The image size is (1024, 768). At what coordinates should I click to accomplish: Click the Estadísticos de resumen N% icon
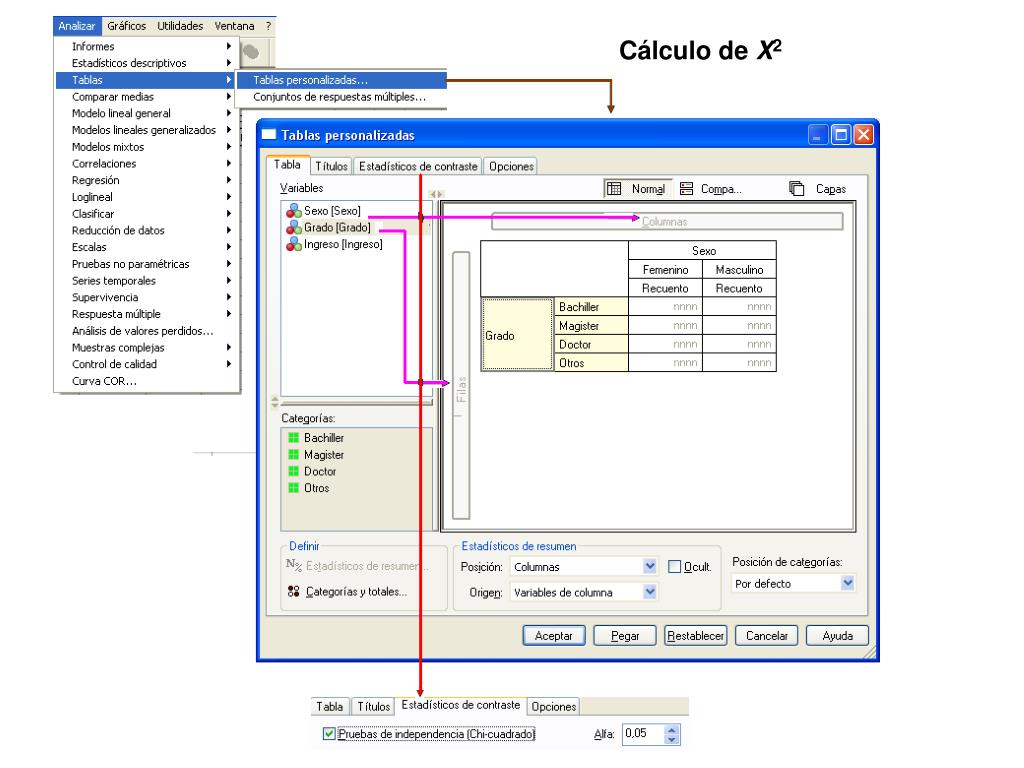294,565
